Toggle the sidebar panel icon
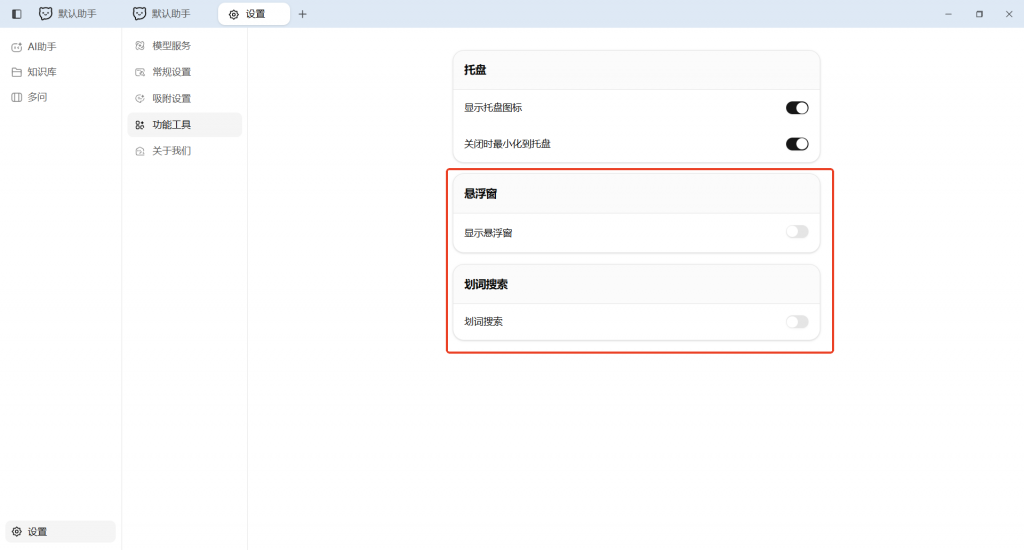Image resolution: width=1024 pixels, height=550 pixels. point(17,14)
